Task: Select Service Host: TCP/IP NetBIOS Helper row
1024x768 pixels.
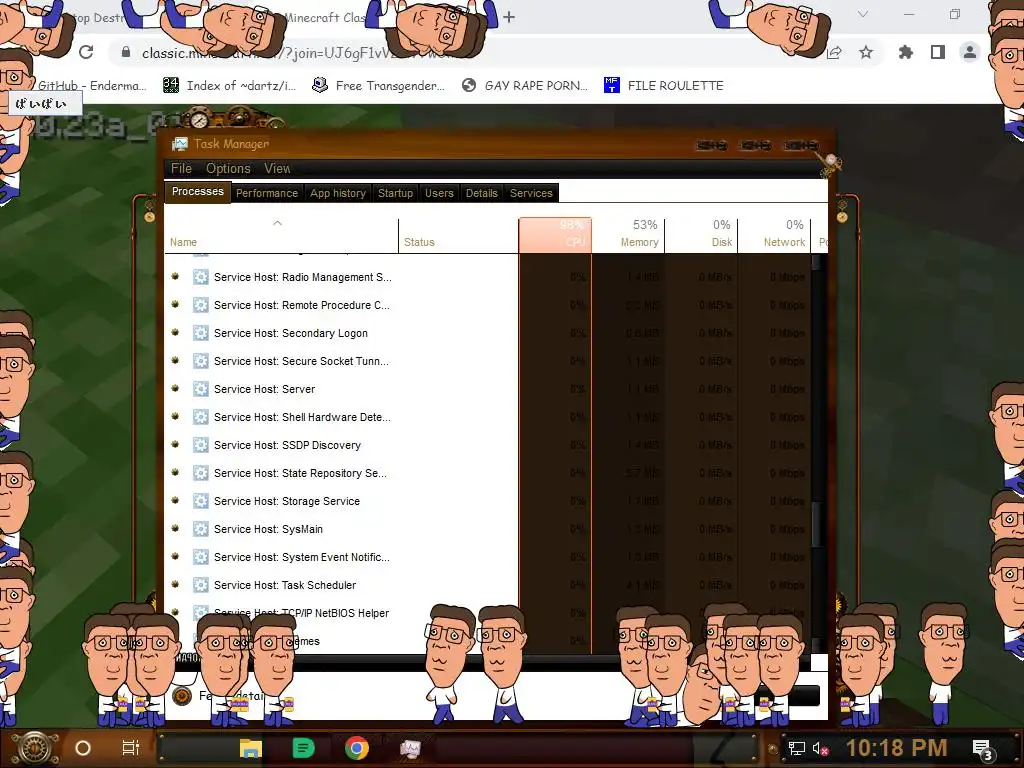Action: point(488,613)
